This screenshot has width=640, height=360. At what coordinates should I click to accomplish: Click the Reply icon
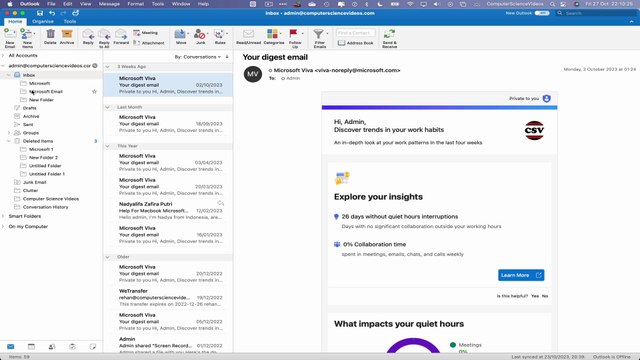[88, 35]
